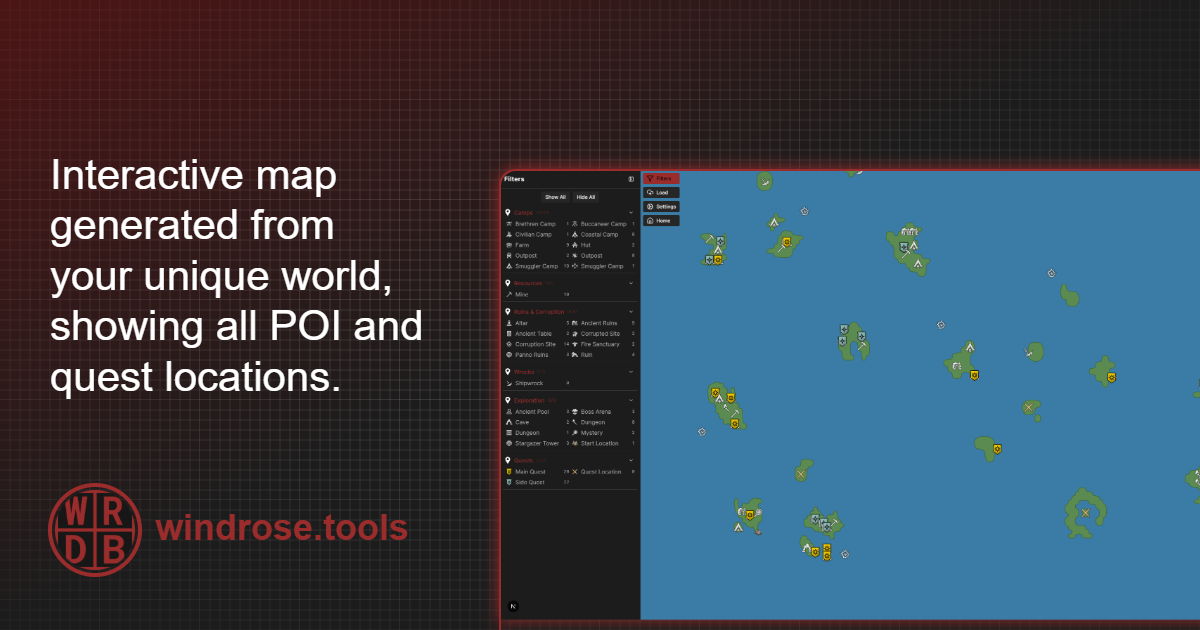Click the Shipwreck filter icon

tap(509, 383)
